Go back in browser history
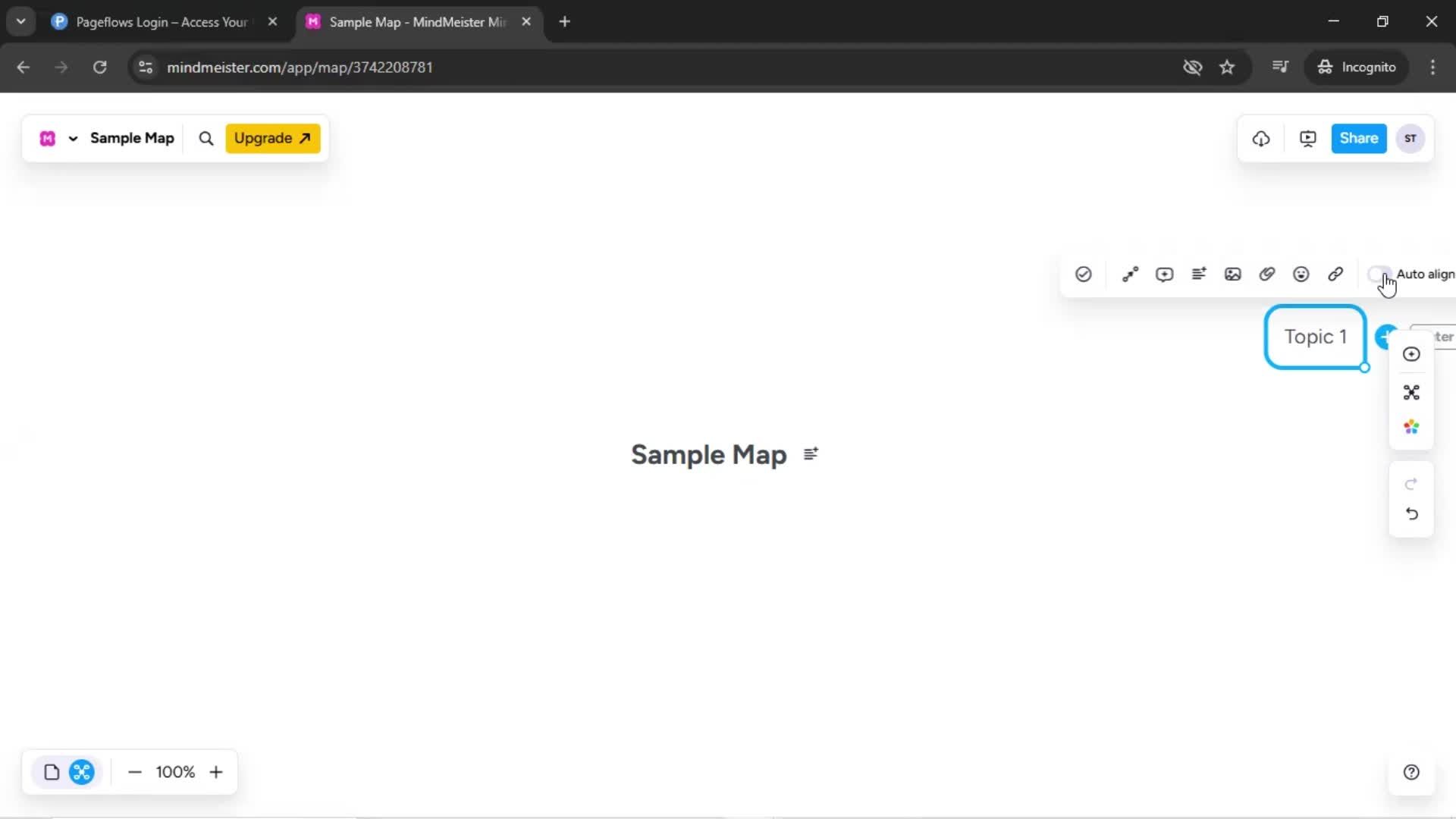This screenshot has height=819, width=1456. click(24, 67)
